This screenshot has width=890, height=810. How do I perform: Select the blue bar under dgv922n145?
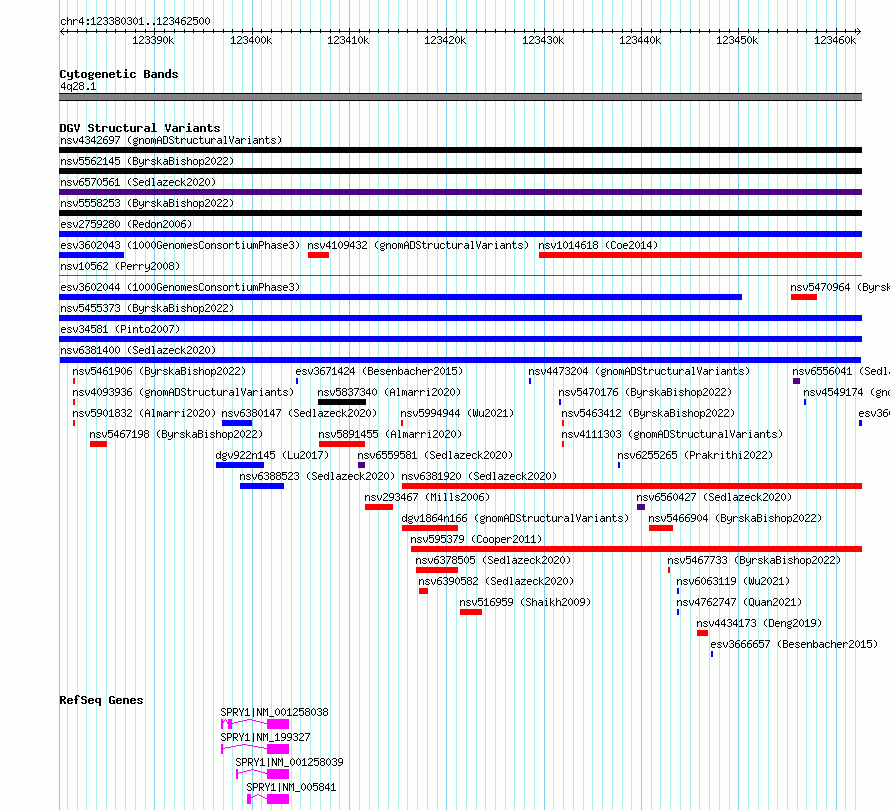tap(240, 465)
